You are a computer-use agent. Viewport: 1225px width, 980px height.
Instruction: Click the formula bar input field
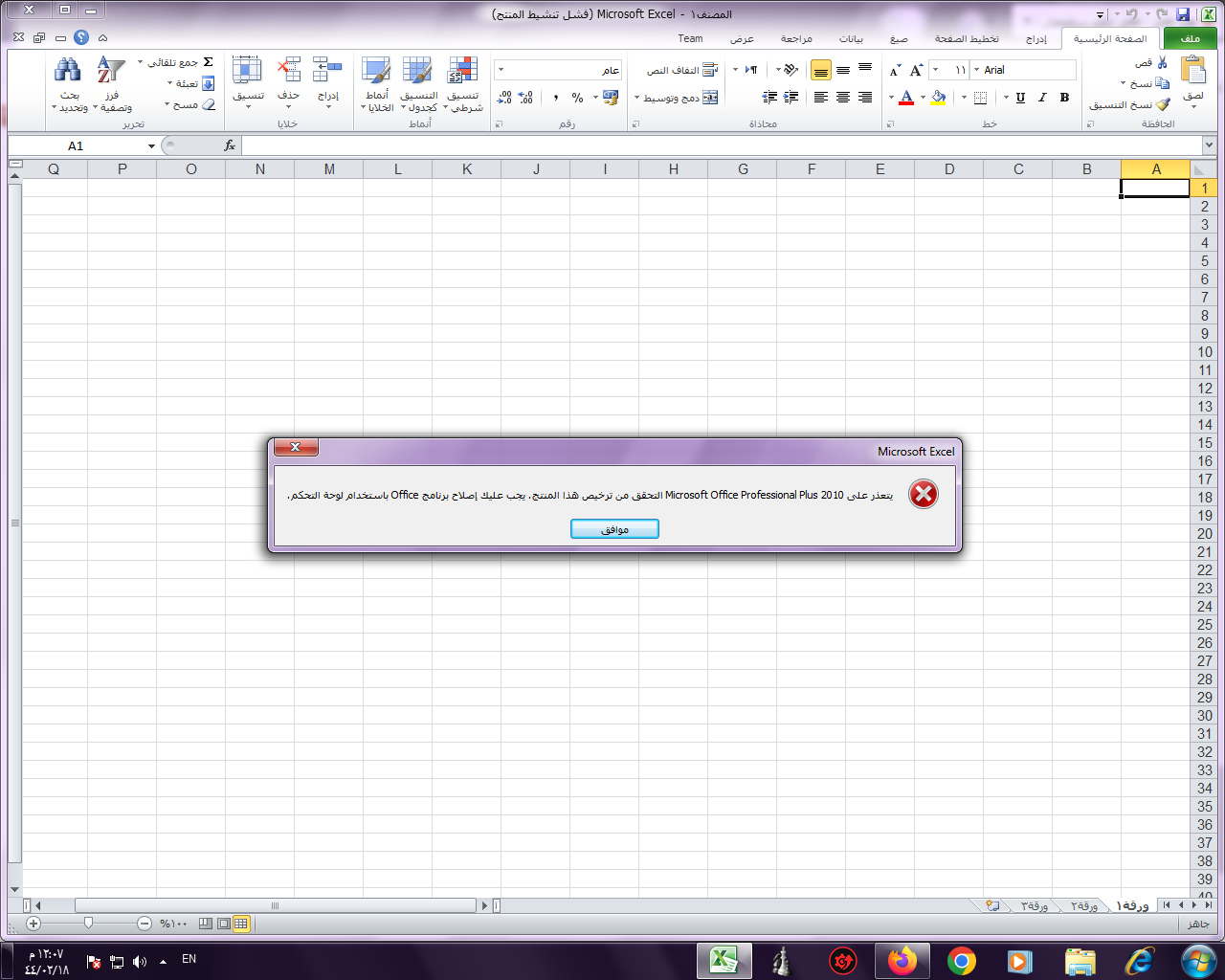point(722,145)
